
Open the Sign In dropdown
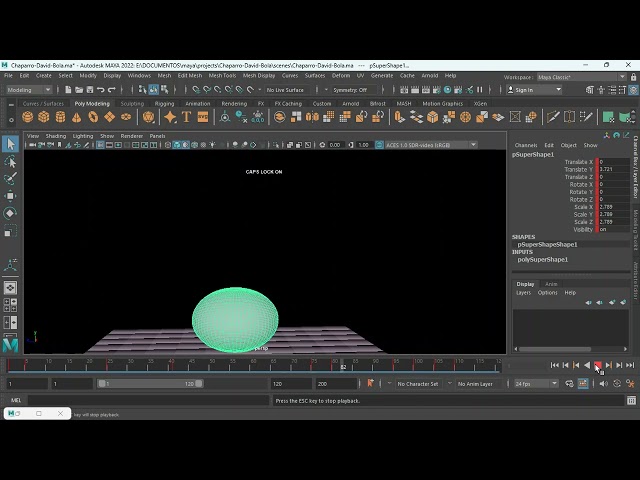pos(534,90)
